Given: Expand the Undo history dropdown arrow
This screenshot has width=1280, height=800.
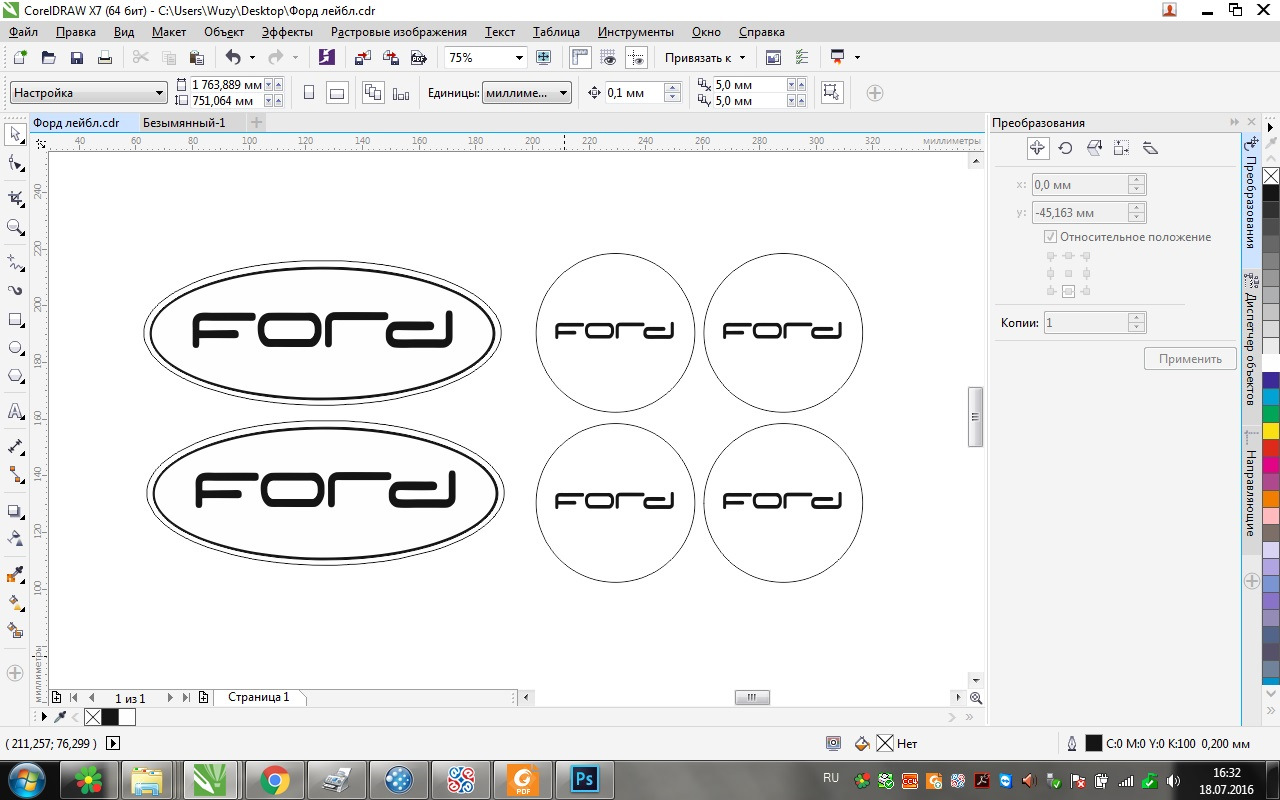Looking at the screenshot, I should [252, 58].
